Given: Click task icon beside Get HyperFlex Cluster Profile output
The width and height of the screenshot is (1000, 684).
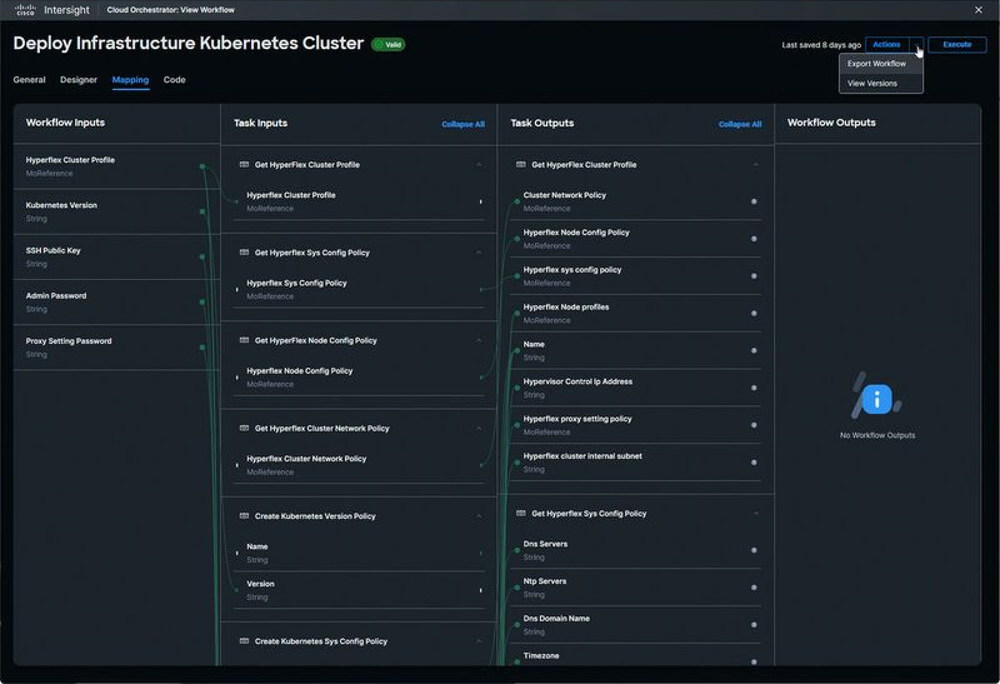Looking at the screenshot, I should [520, 164].
